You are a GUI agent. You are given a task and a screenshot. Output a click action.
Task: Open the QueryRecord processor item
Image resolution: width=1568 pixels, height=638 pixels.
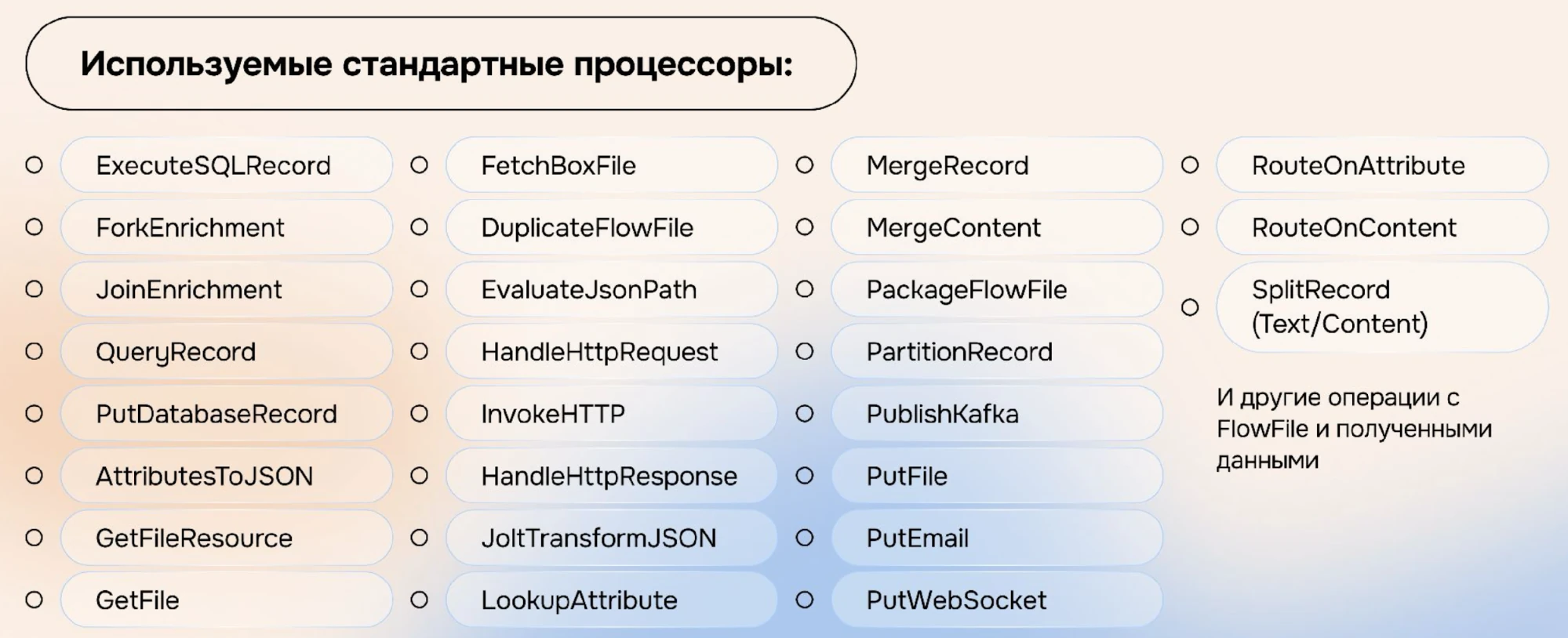[x=226, y=352]
